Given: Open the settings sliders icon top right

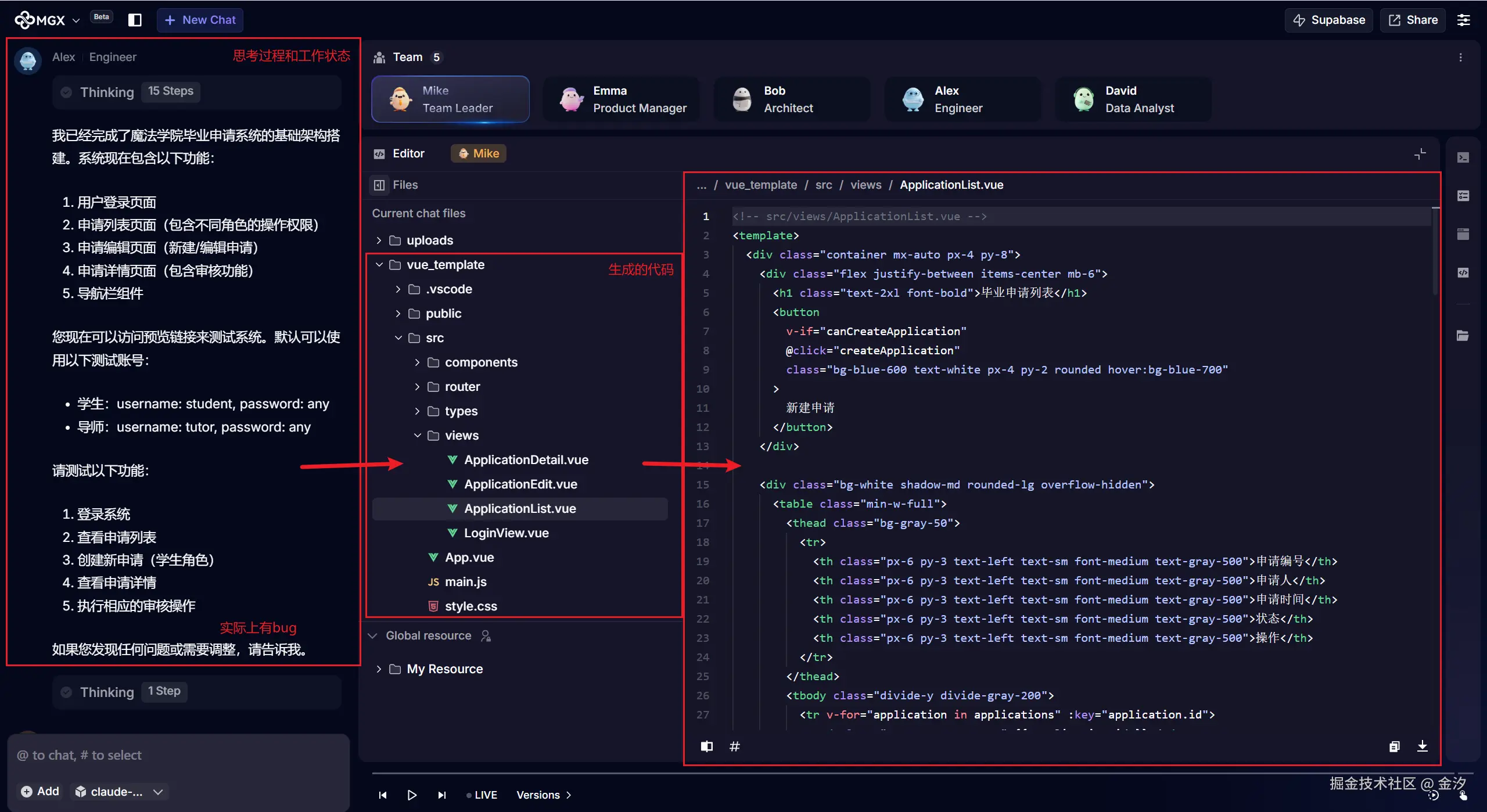Looking at the screenshot, I should click(x=1463, y=20).
